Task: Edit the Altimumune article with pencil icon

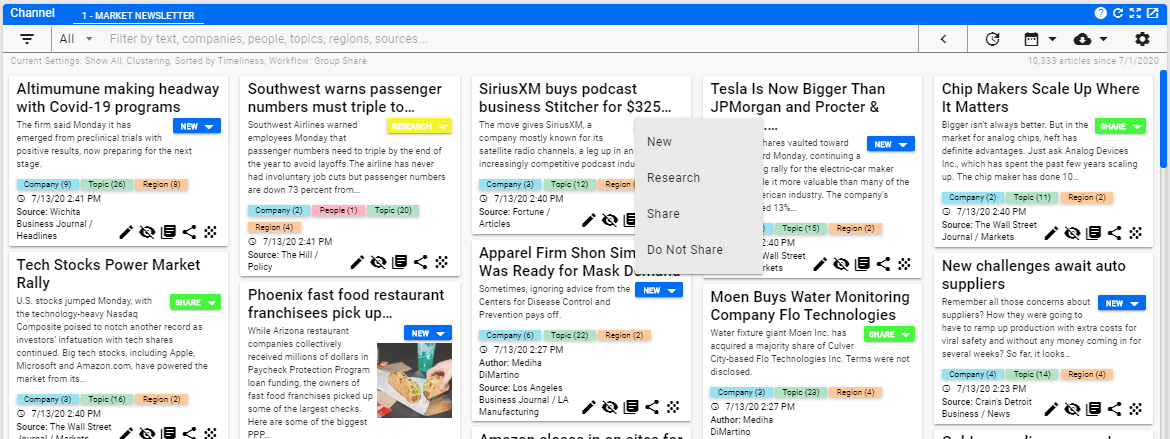Action: tap(126, 232)
